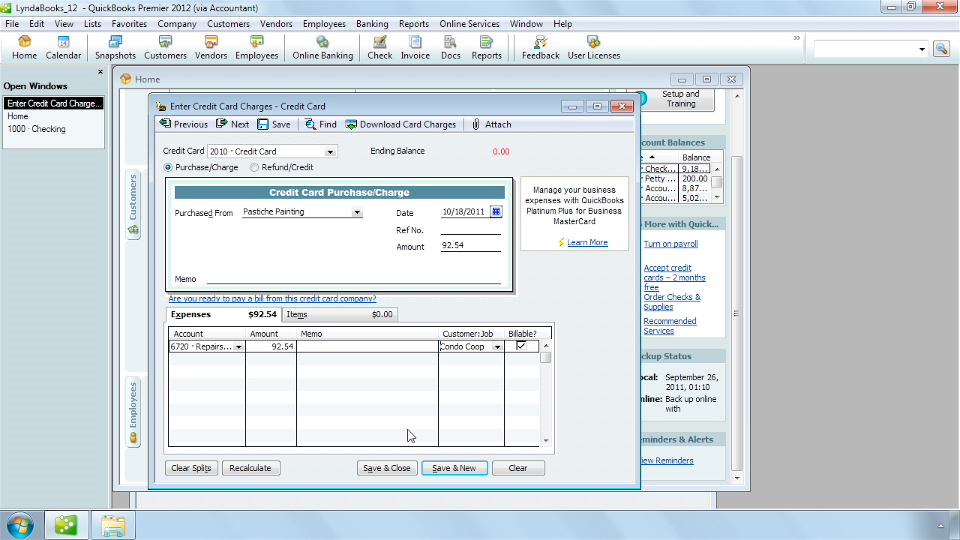Open the search field dropdown arrow
This screenshot has width=960, height=540.
[922, 49]
